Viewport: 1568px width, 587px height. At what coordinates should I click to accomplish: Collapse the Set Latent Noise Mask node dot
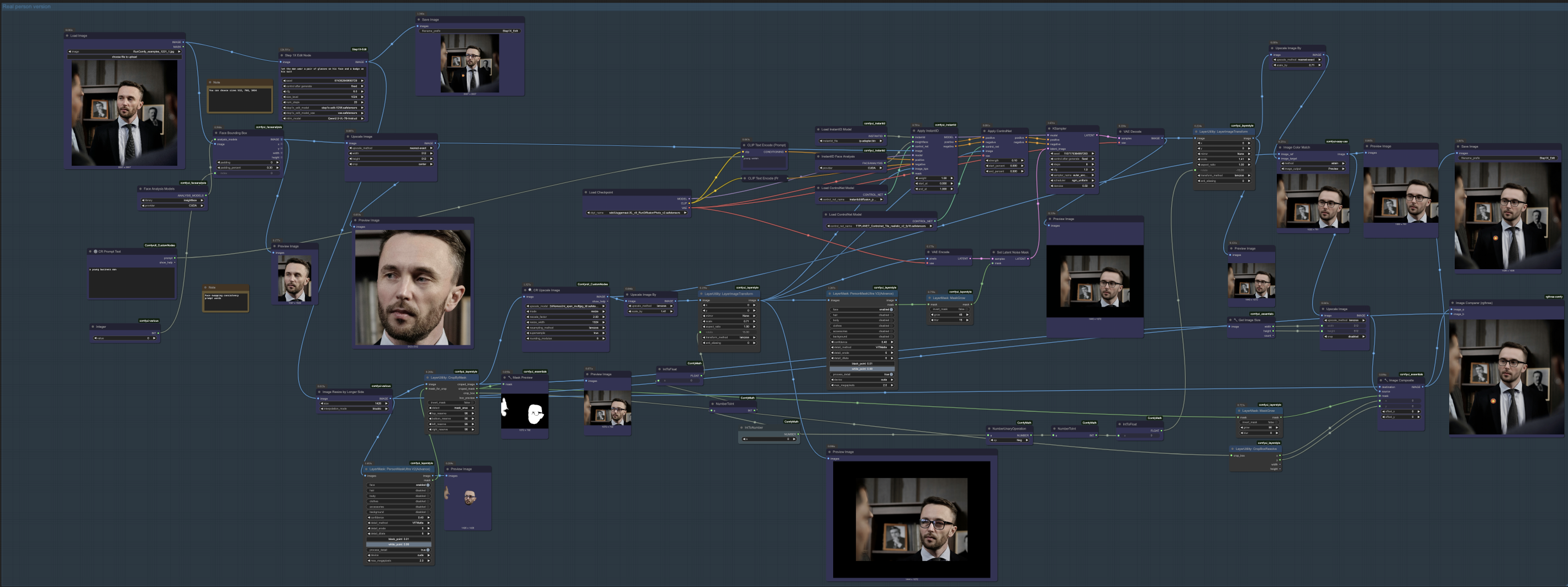(993, 252)
